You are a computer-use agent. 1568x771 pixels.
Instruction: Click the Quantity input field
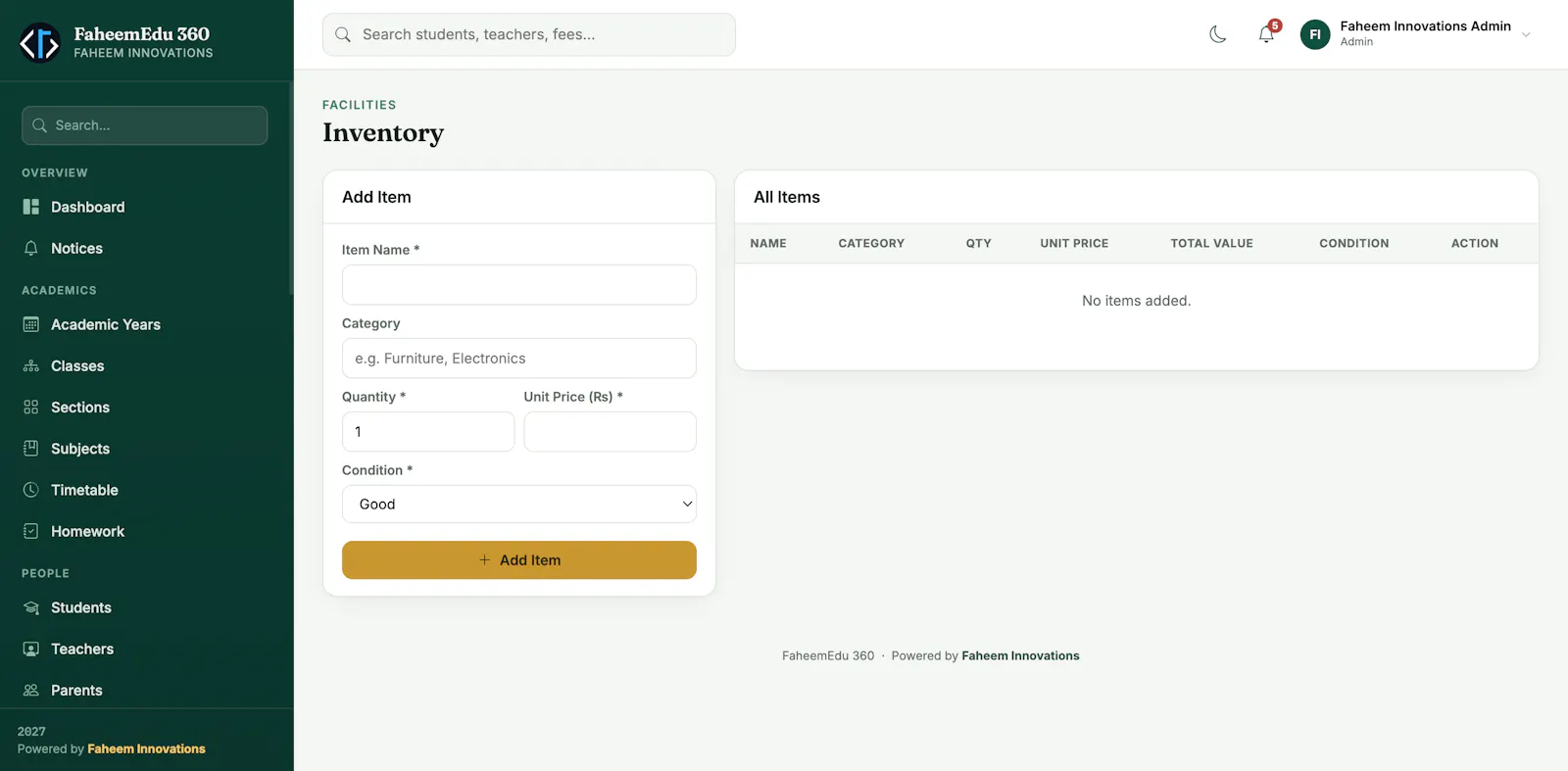coord(428,431)
